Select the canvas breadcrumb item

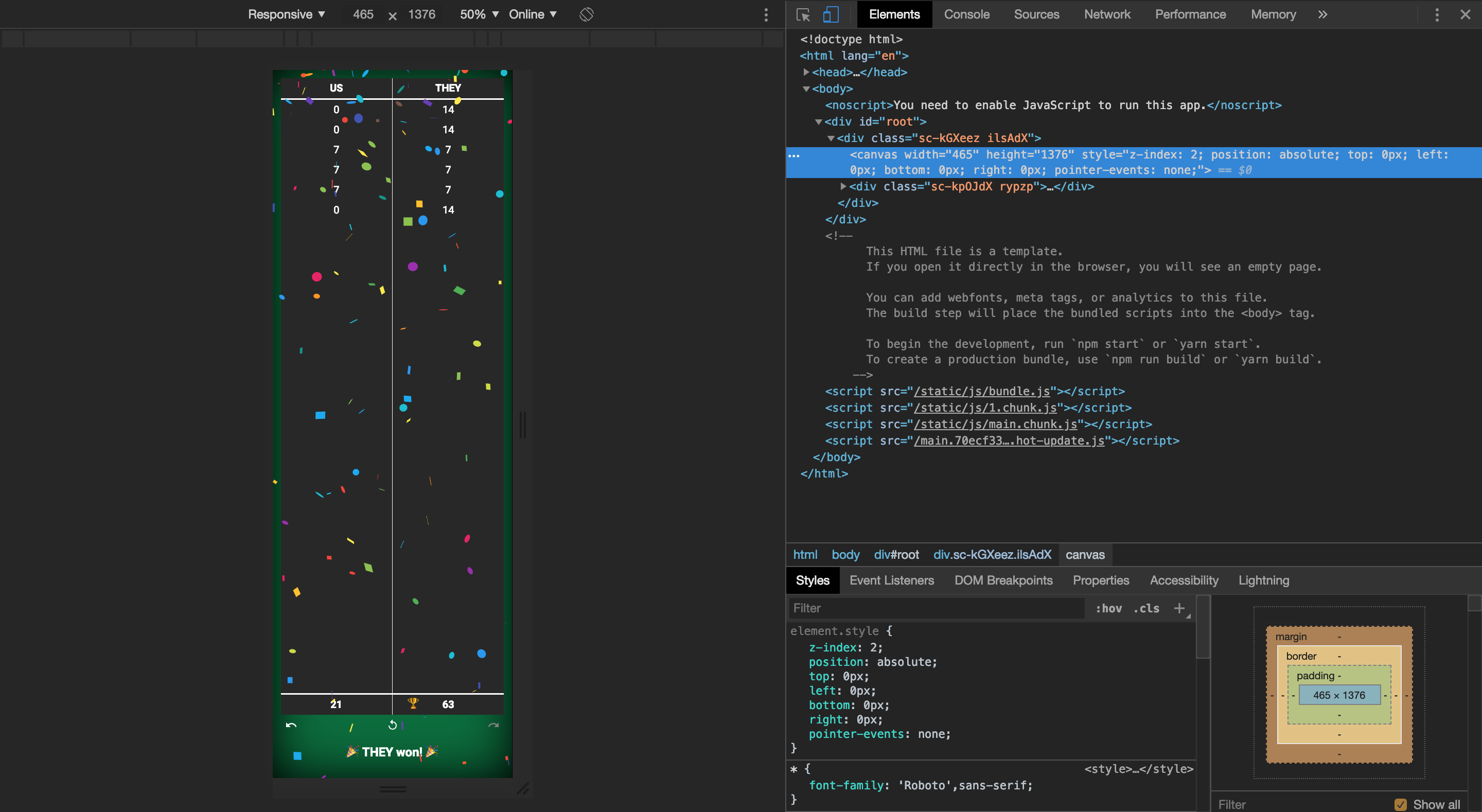tap(1085, 554)
